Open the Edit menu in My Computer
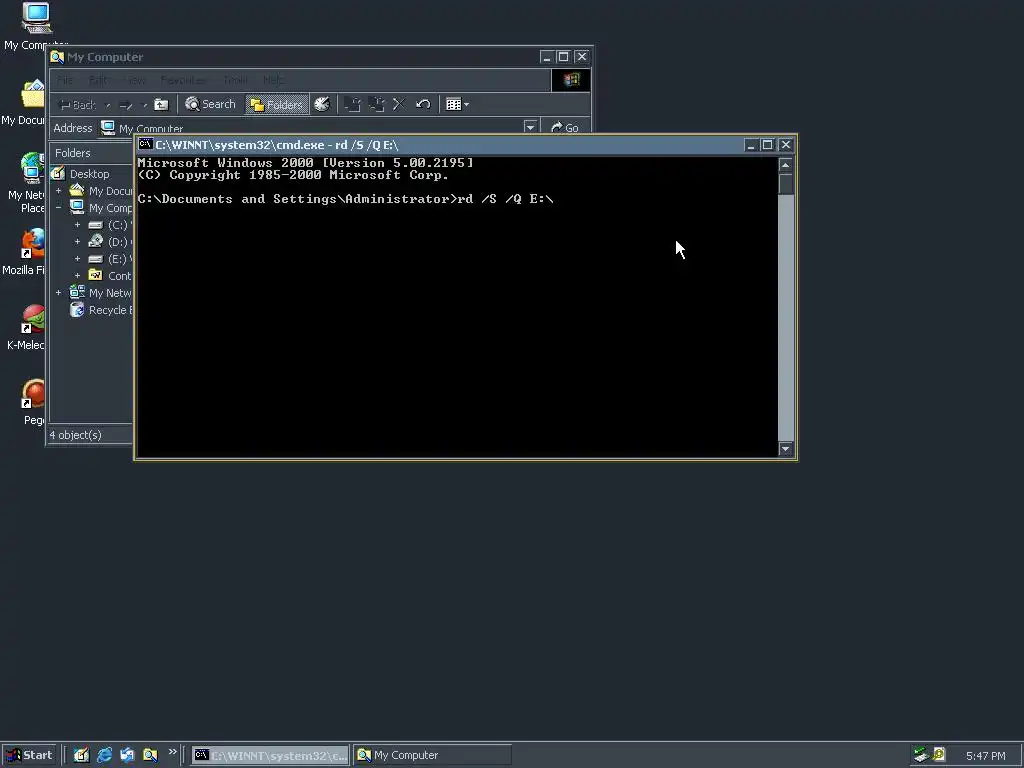This screenshot has height=768, width=1024. (x=98, y=80)
